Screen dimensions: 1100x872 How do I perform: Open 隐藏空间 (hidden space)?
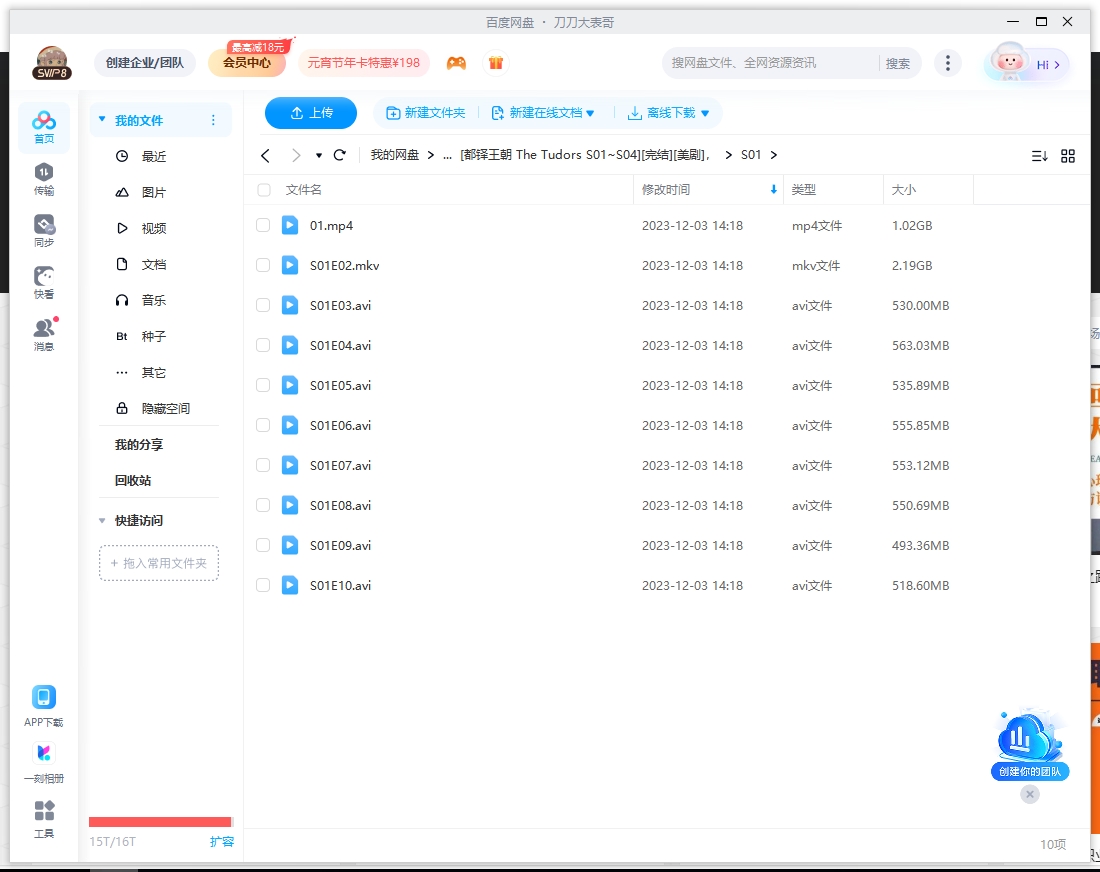(159, 408)
